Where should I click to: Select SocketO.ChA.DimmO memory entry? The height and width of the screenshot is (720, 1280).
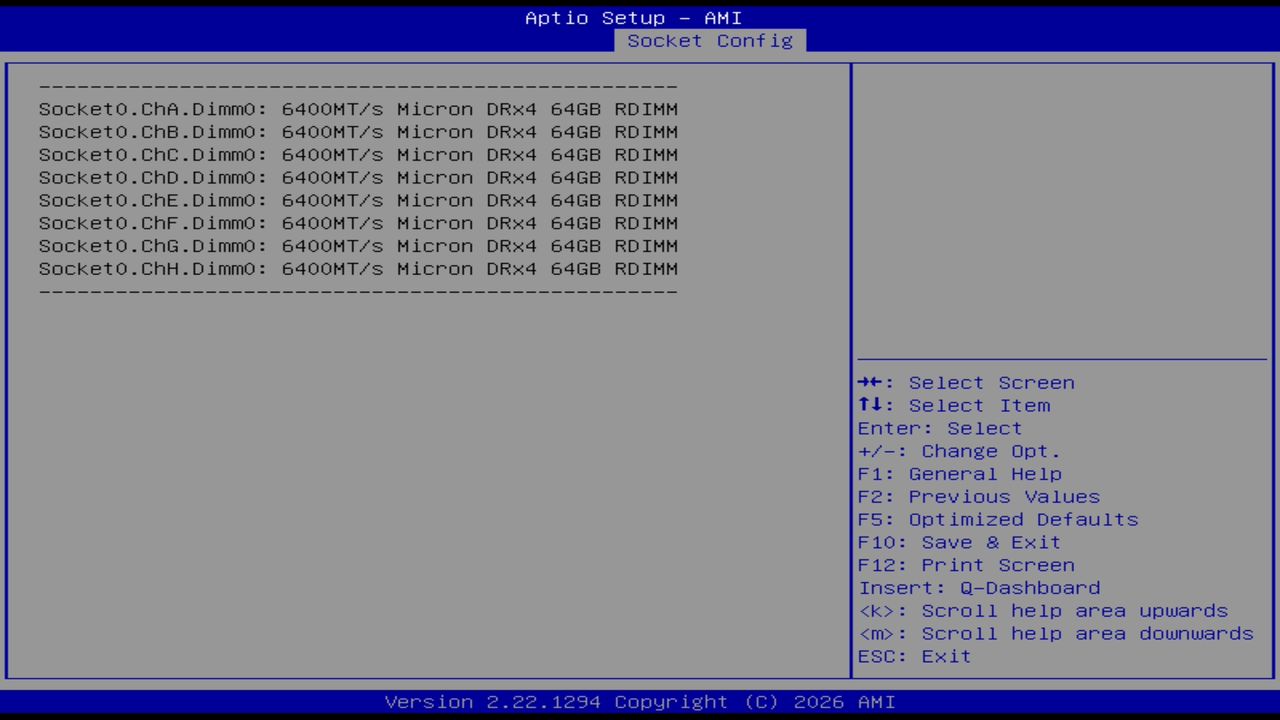pos(358,109)
